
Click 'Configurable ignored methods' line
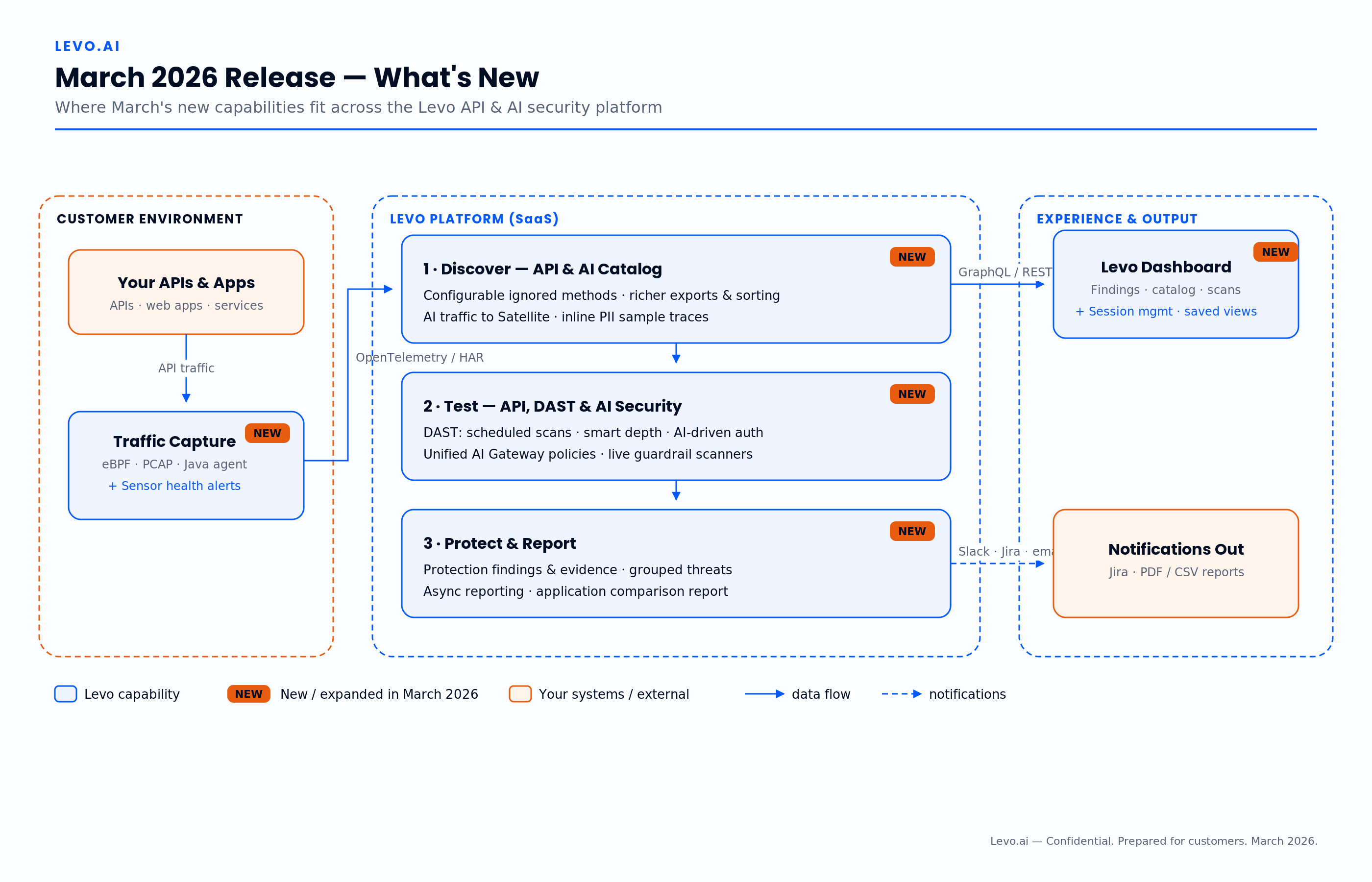tap(601, 295)
